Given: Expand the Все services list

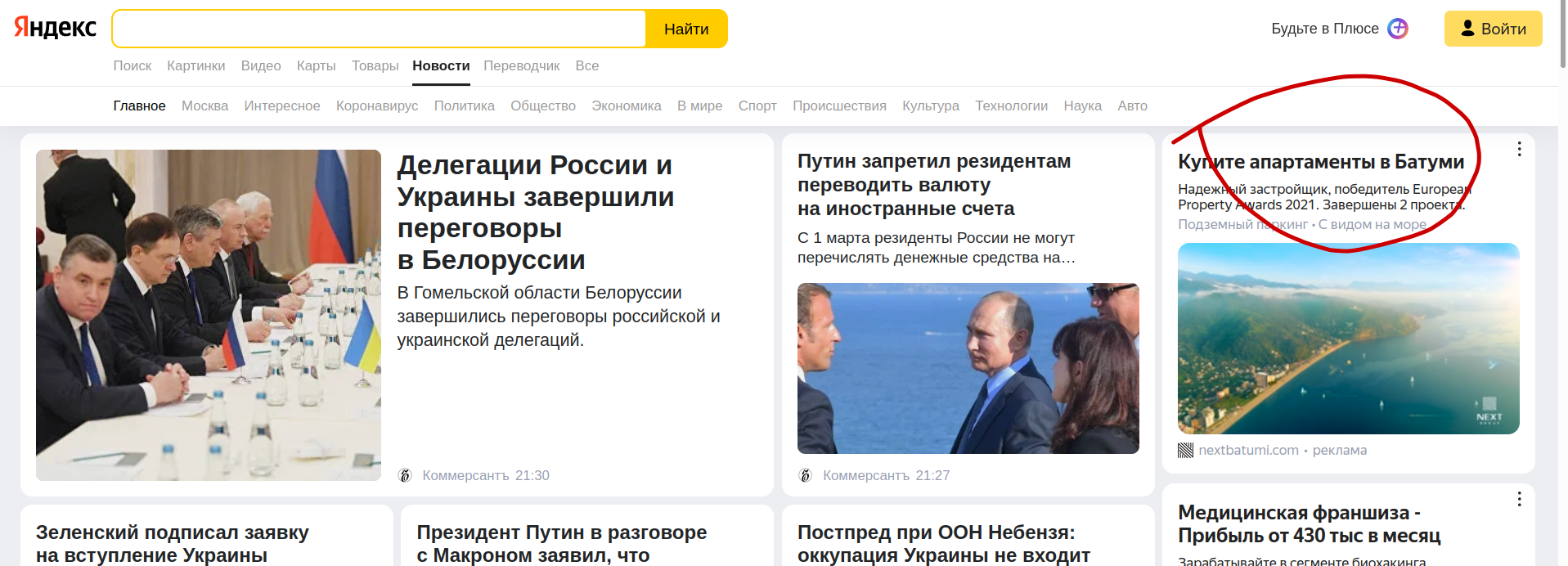Looking at the screenshot, I should pos(587,65).
